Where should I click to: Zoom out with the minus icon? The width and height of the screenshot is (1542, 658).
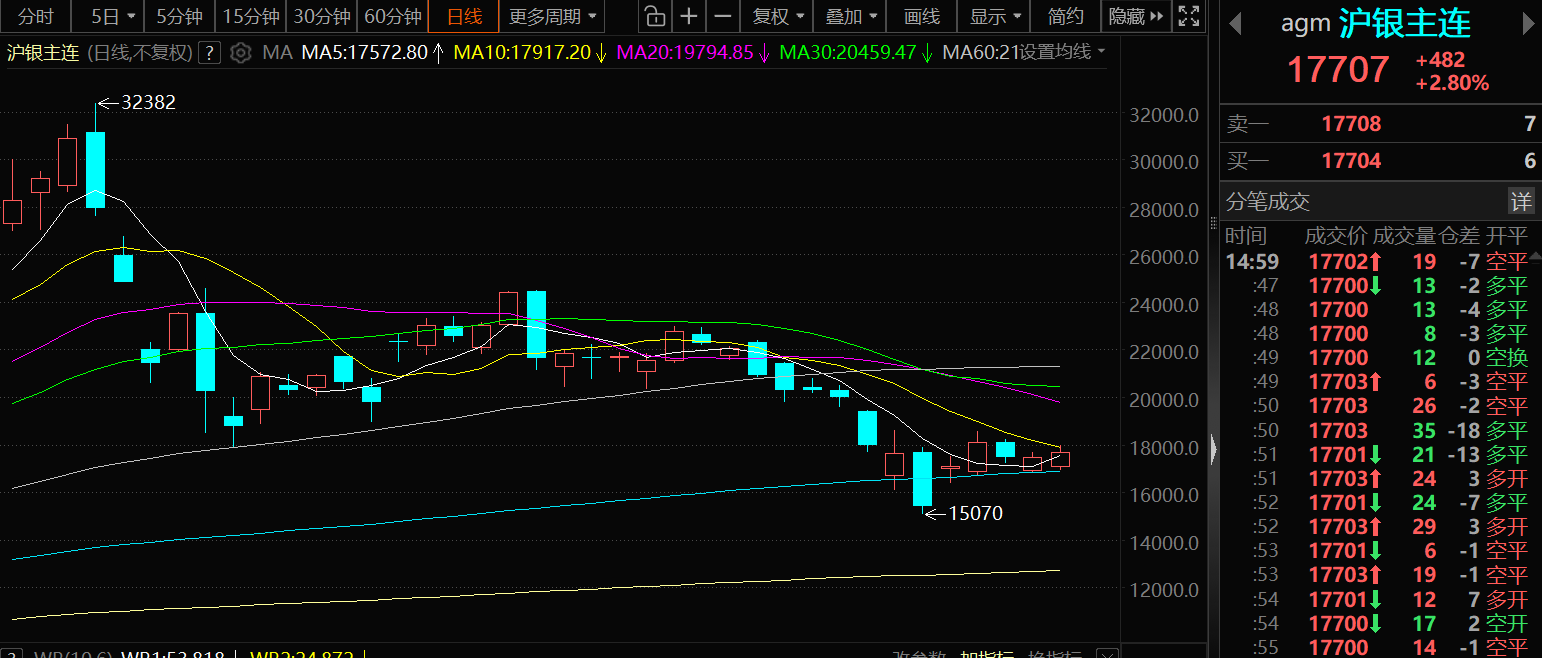coord(722,16)
